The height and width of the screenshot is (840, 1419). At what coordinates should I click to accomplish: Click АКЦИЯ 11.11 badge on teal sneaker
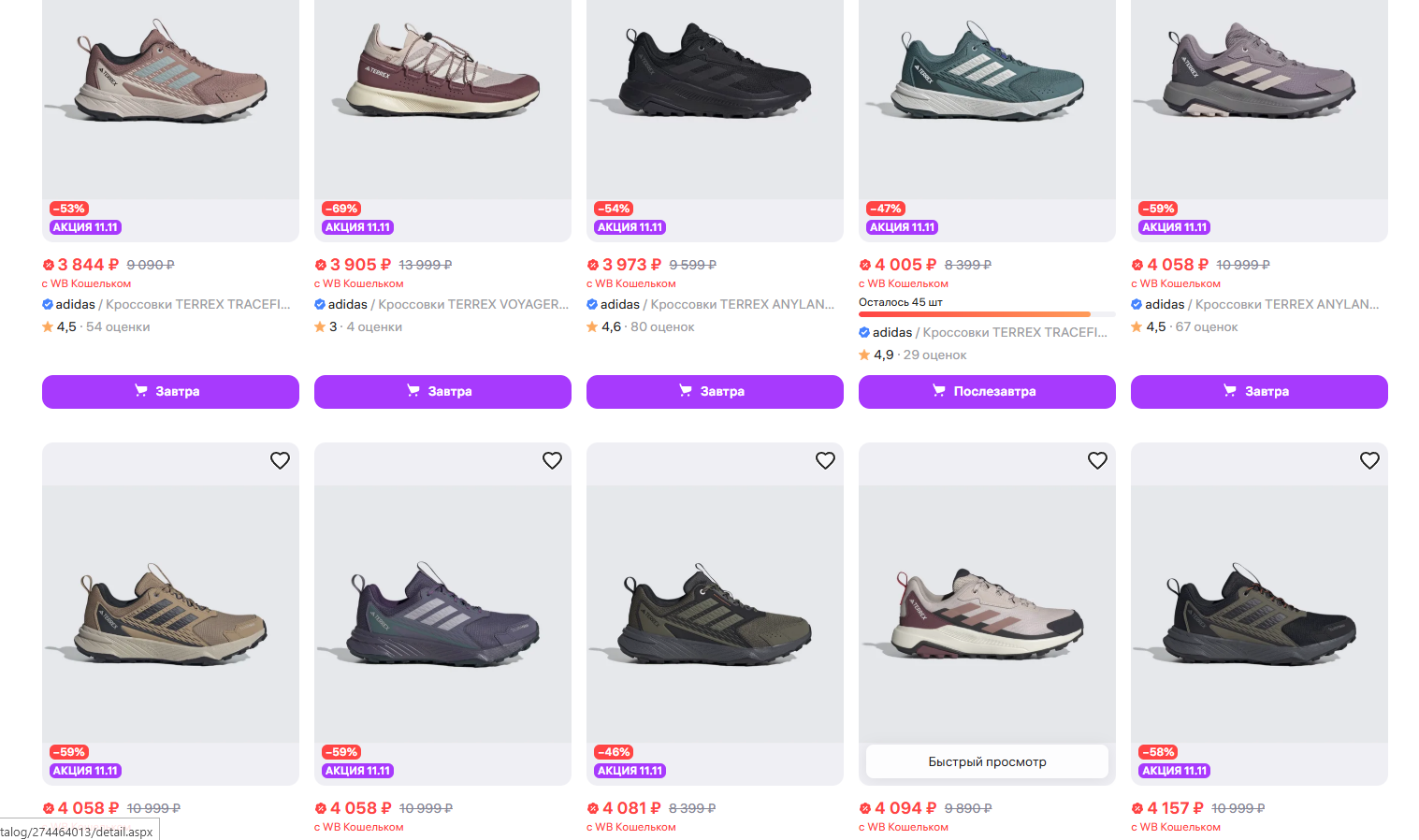903,227
